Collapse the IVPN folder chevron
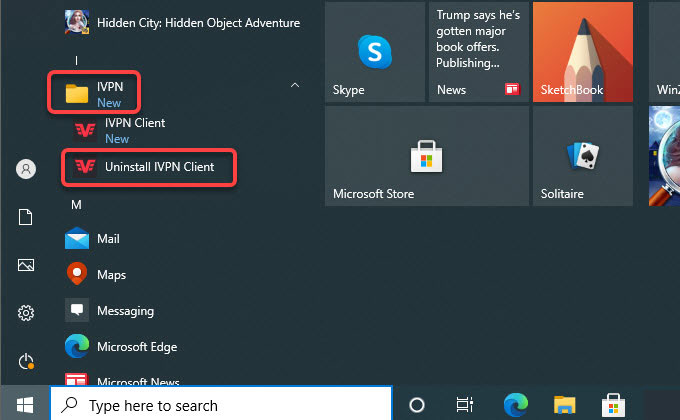The height and width of the screenshot is (420, 680). pyautogui.click(x=295, y=85)
